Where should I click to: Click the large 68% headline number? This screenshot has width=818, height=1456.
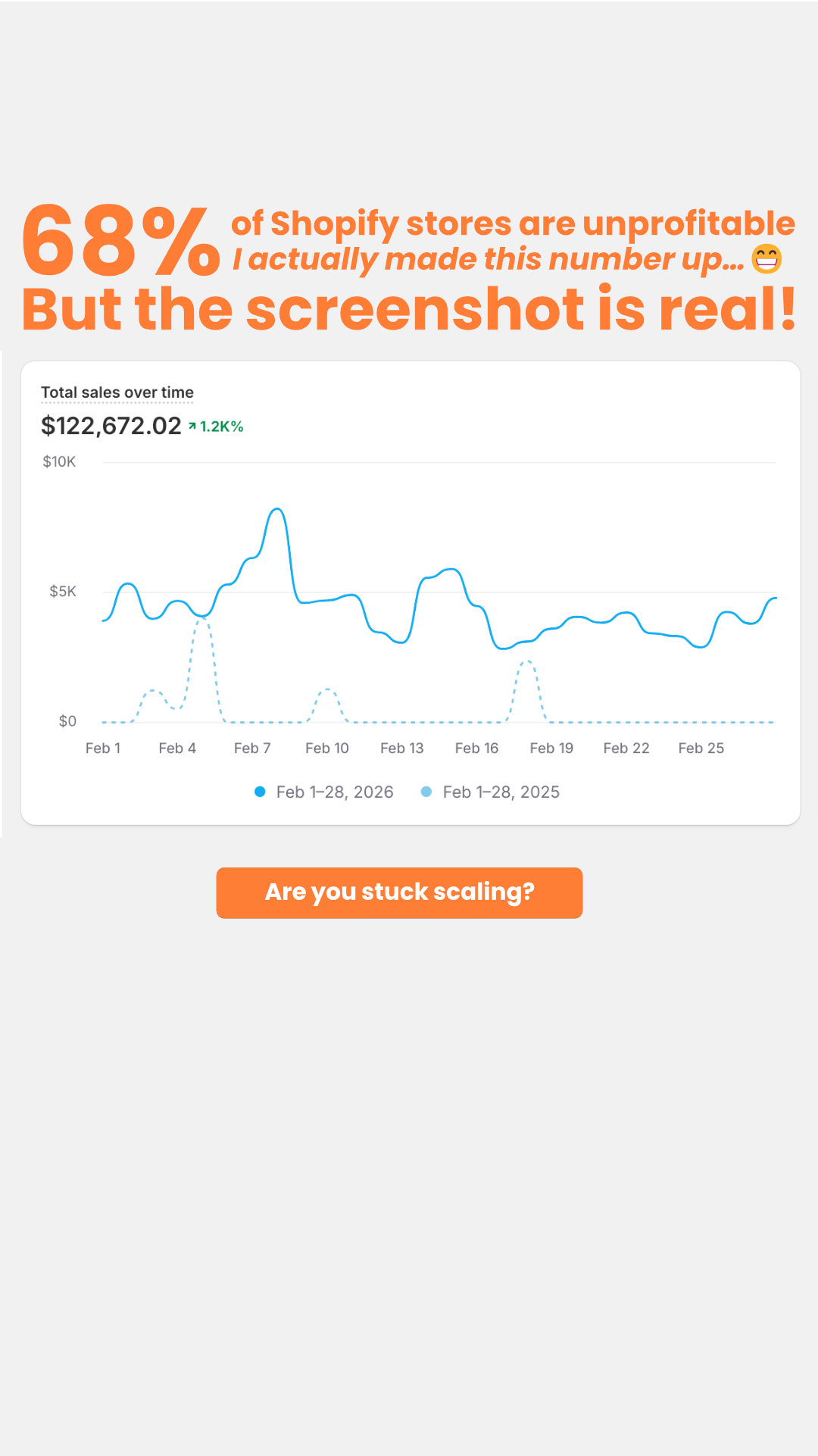pyautogui.click(x=121, y=241)
